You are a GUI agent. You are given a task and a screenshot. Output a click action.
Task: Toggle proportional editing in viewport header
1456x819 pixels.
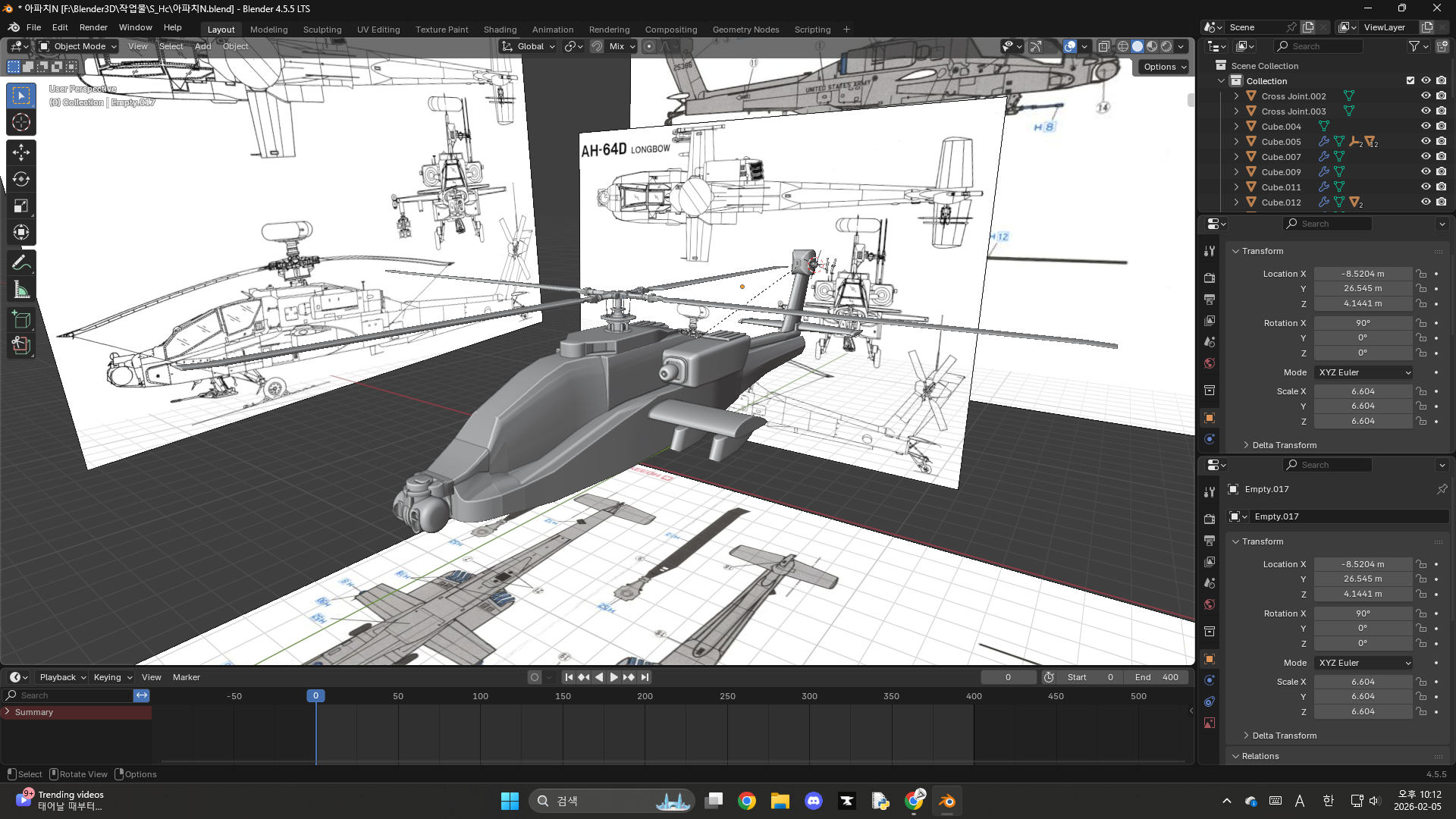pos(649,46)
